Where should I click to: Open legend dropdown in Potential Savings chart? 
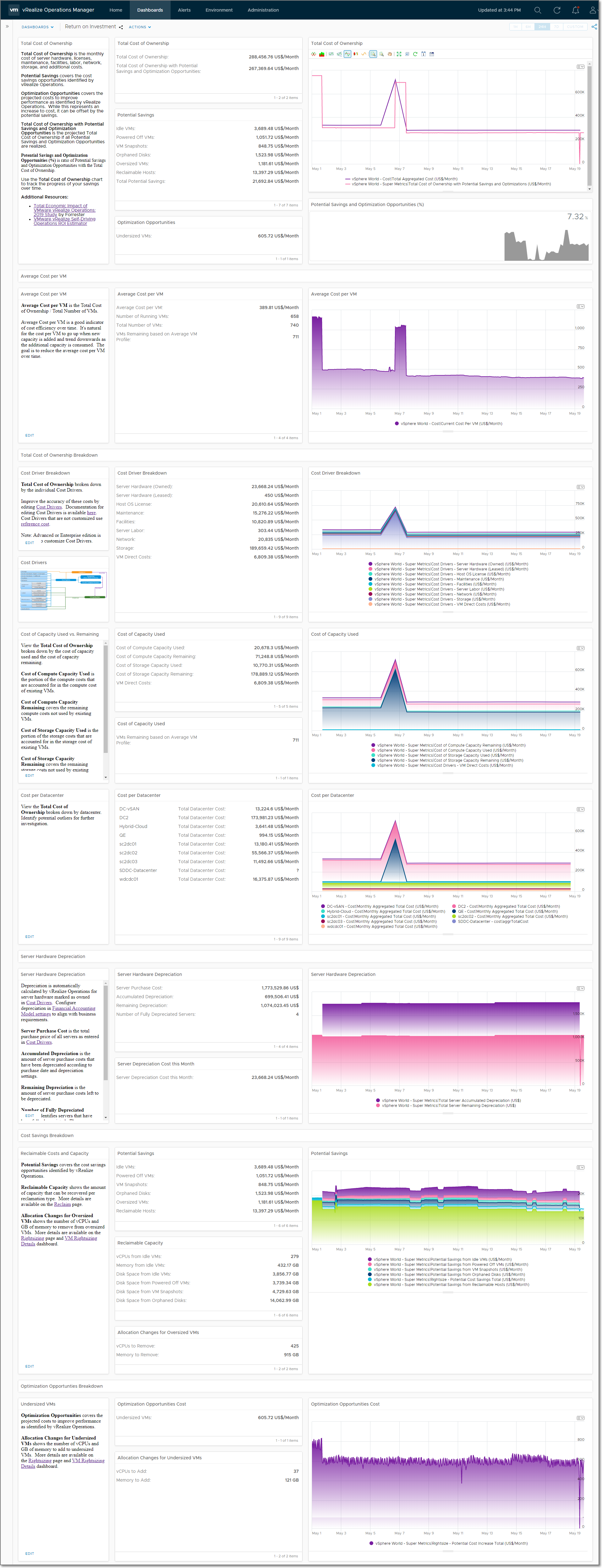[x=581, y=1168]
